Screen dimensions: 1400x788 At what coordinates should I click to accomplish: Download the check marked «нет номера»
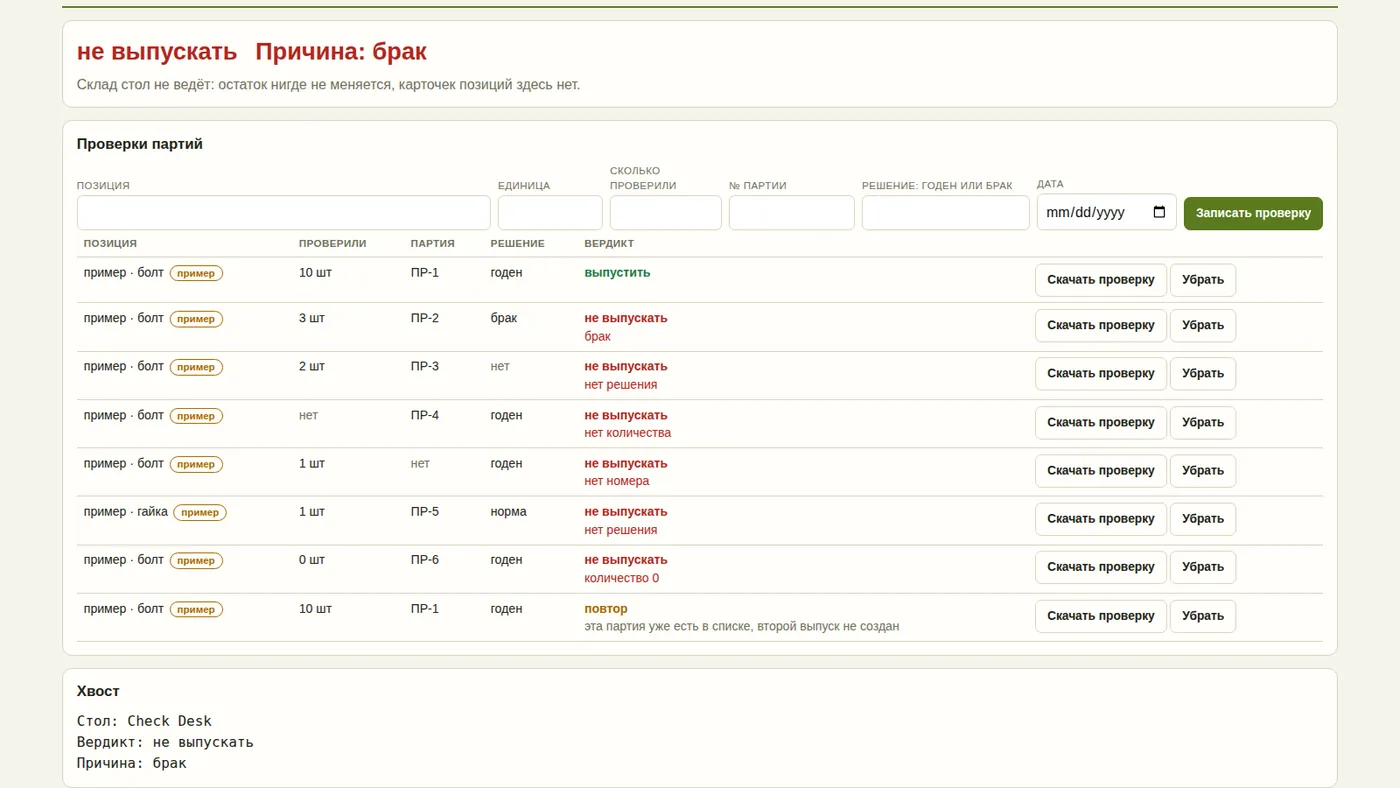click(x=1101, y=471)
